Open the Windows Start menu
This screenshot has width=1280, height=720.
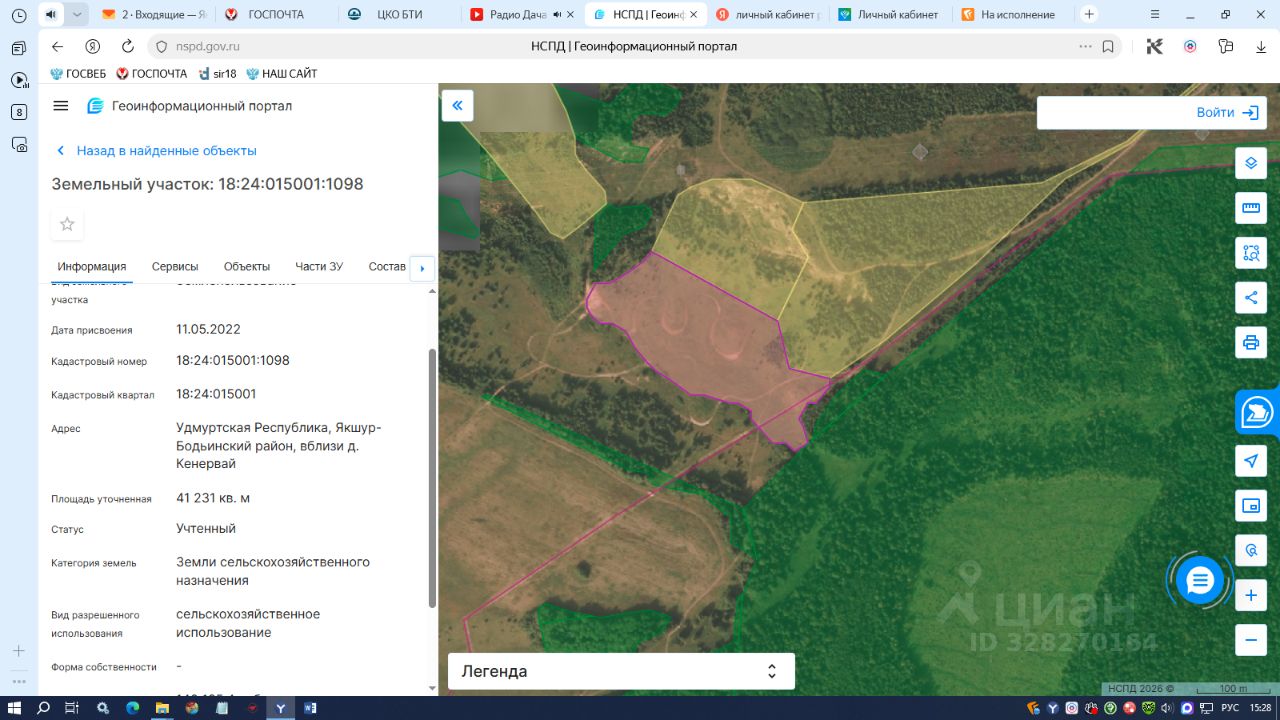click(x=15, y=708)
